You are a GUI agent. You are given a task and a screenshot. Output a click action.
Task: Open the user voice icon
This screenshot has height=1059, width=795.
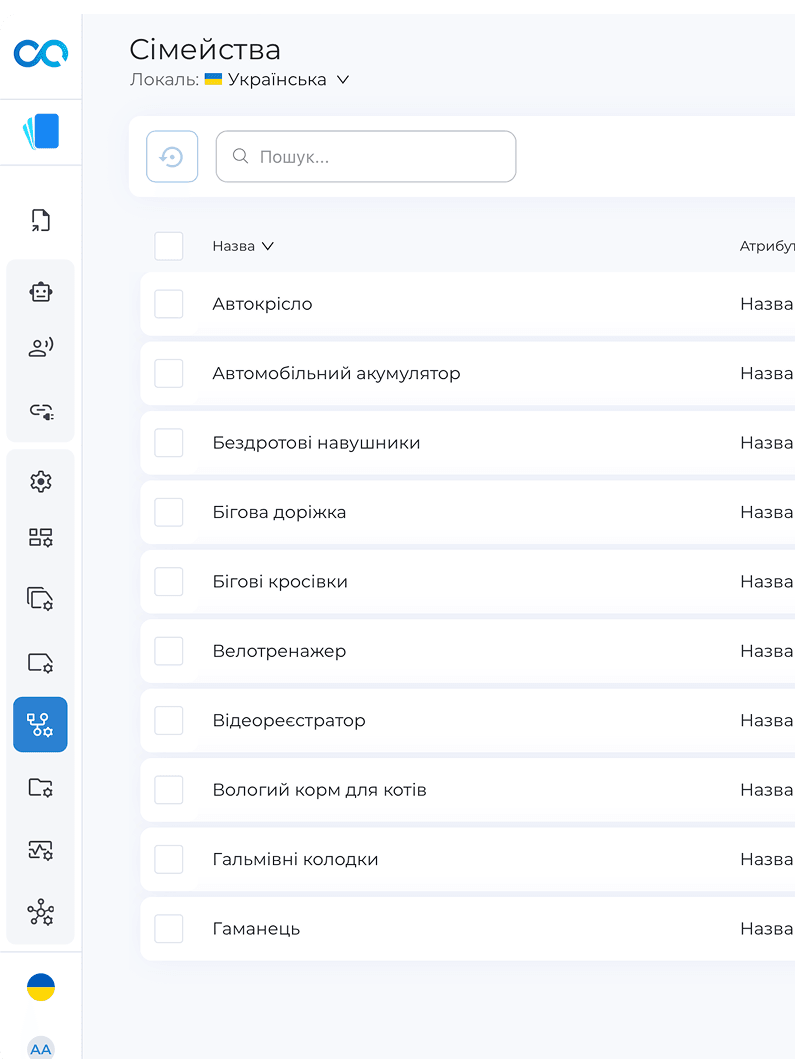click(41, 347)
